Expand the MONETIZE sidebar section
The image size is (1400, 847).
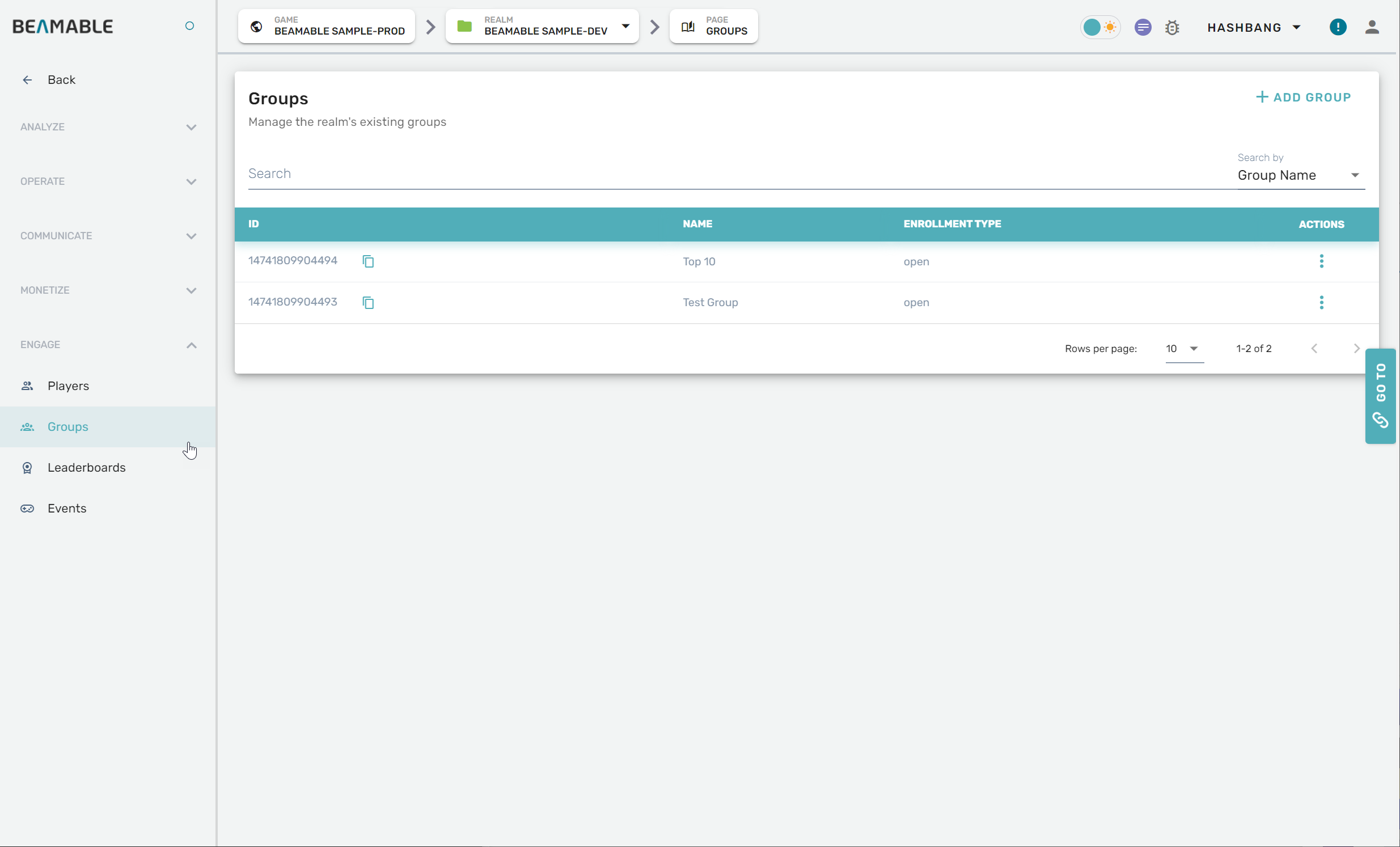(192, 291)
